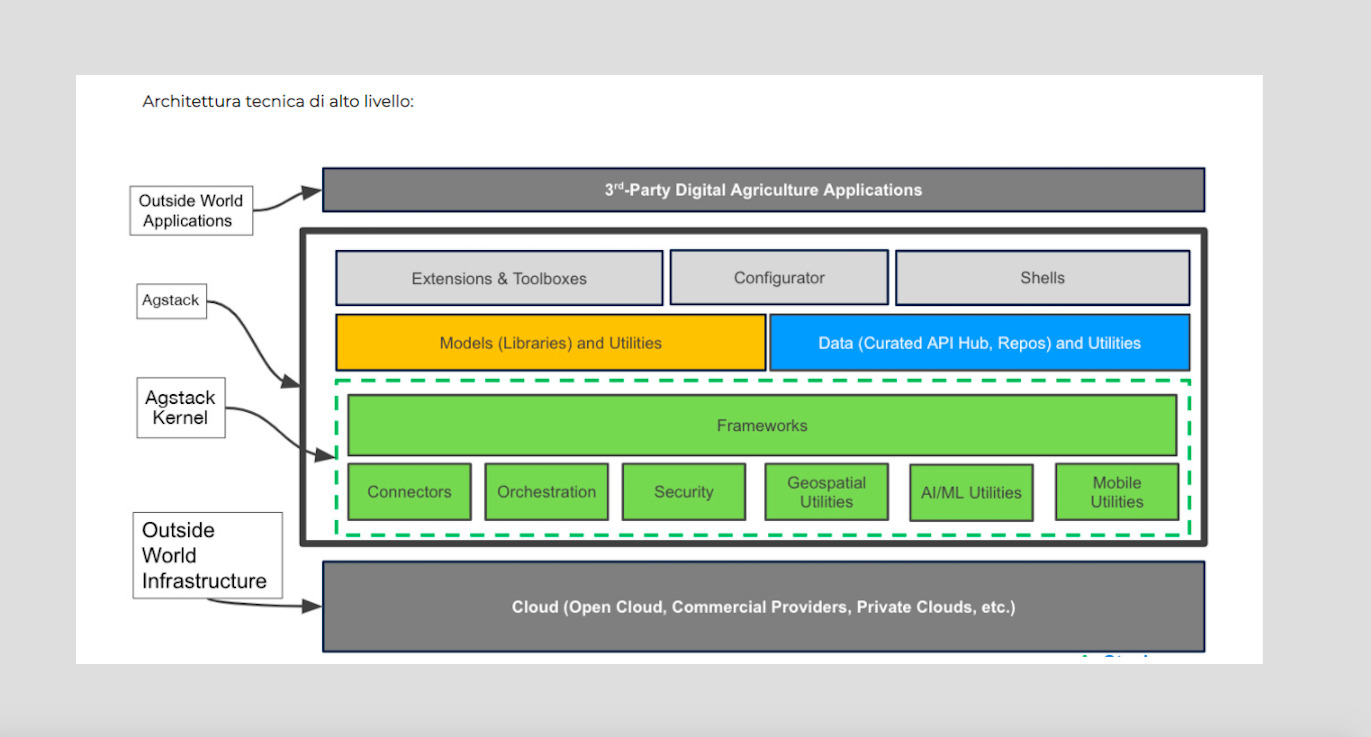
Task: Select the Orchestration component
Action: 546,491
